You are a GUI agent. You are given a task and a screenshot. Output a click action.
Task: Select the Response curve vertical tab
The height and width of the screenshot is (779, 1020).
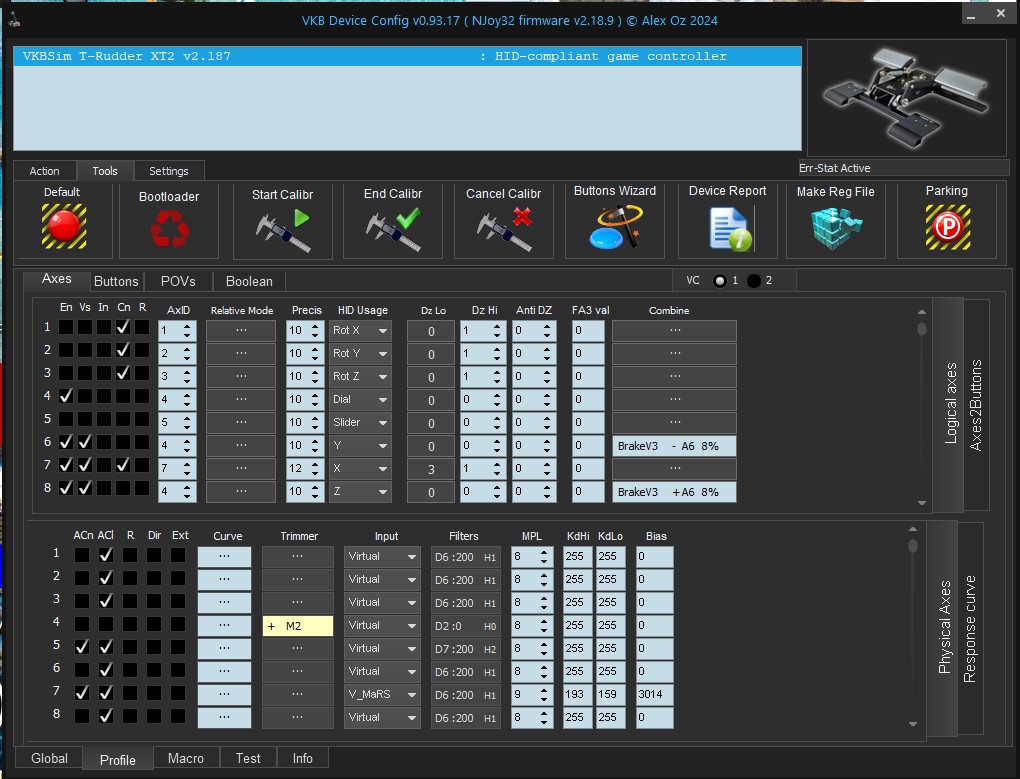coord(970,629)
